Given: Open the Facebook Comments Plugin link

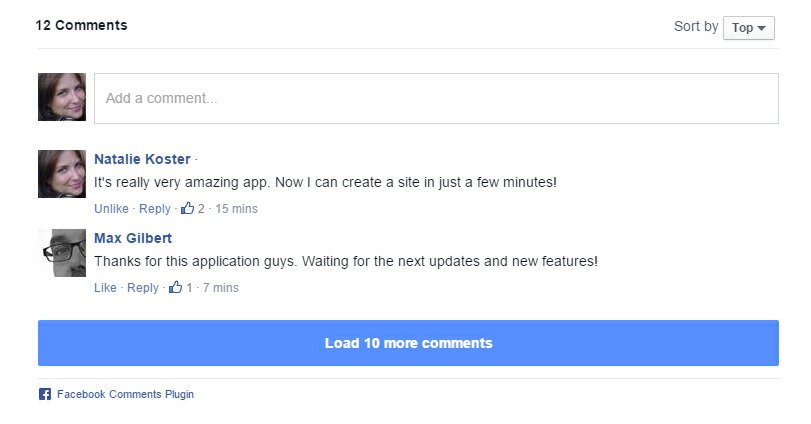Looking at the screenshot, I should (x=125, y=395).
